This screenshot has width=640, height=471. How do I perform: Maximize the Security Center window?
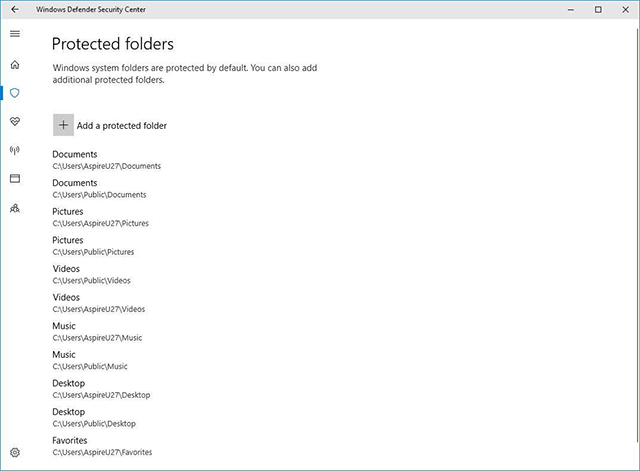click(598, 9)
